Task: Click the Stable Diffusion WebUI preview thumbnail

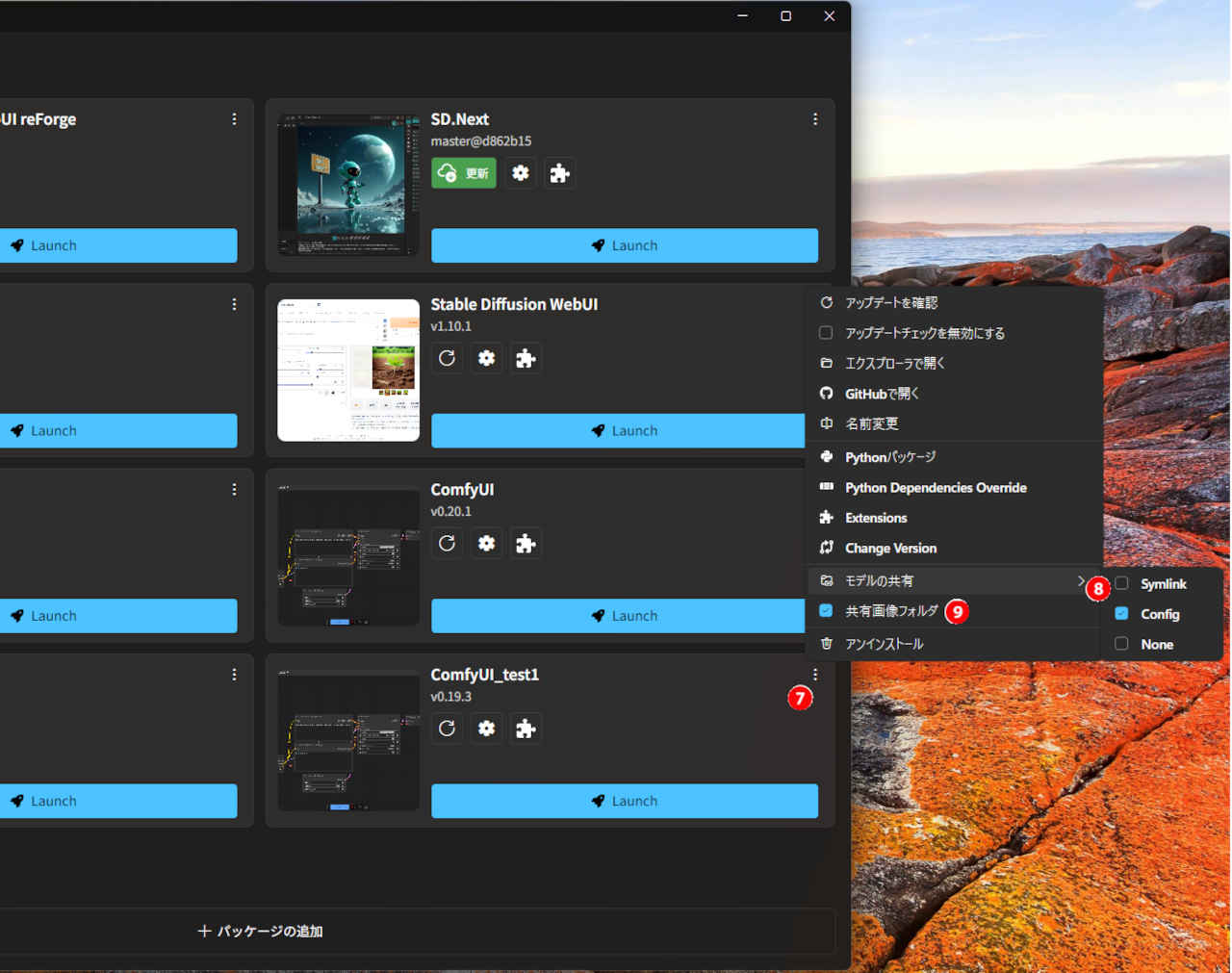Action: point(348,371)
